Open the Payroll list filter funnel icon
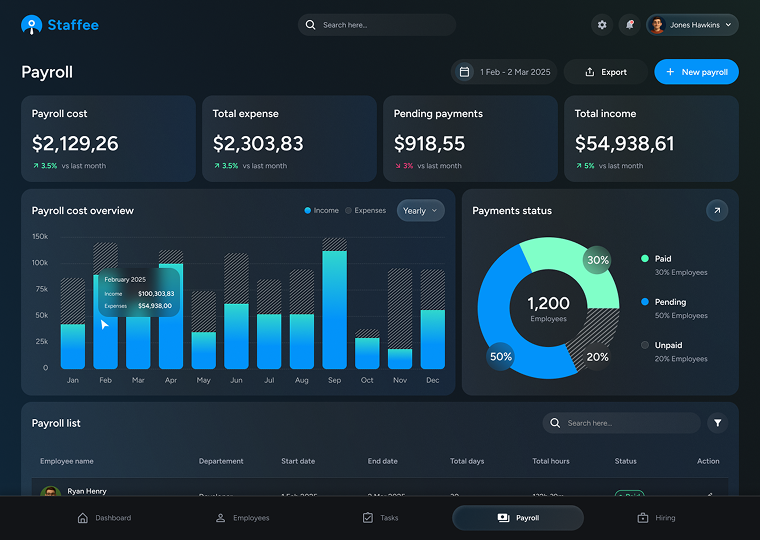The width and height of the screenshot is (760, 540). 717,423
